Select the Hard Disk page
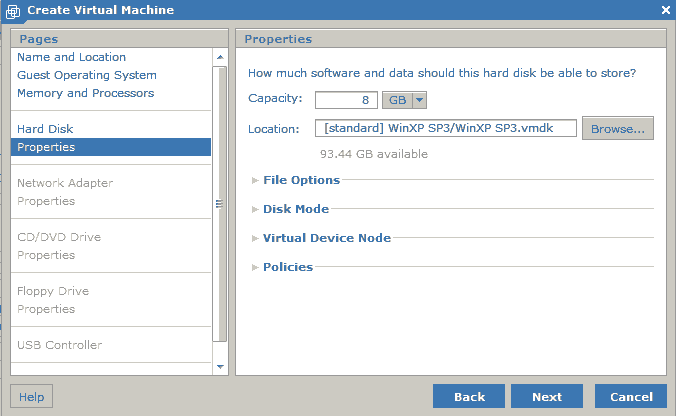The width and height of the screenshot is (676, 416). click(x=45, y=129)
